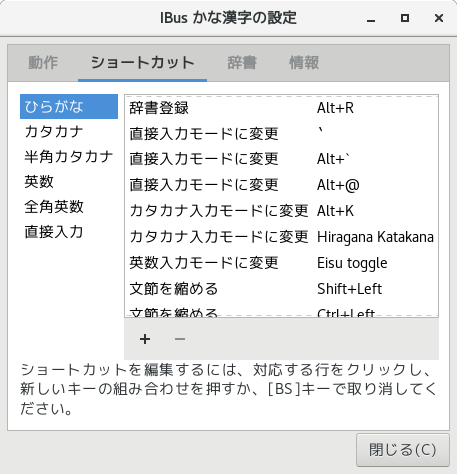Maximize the IBus settings window
457x474 pixels.
click(405, 18)
